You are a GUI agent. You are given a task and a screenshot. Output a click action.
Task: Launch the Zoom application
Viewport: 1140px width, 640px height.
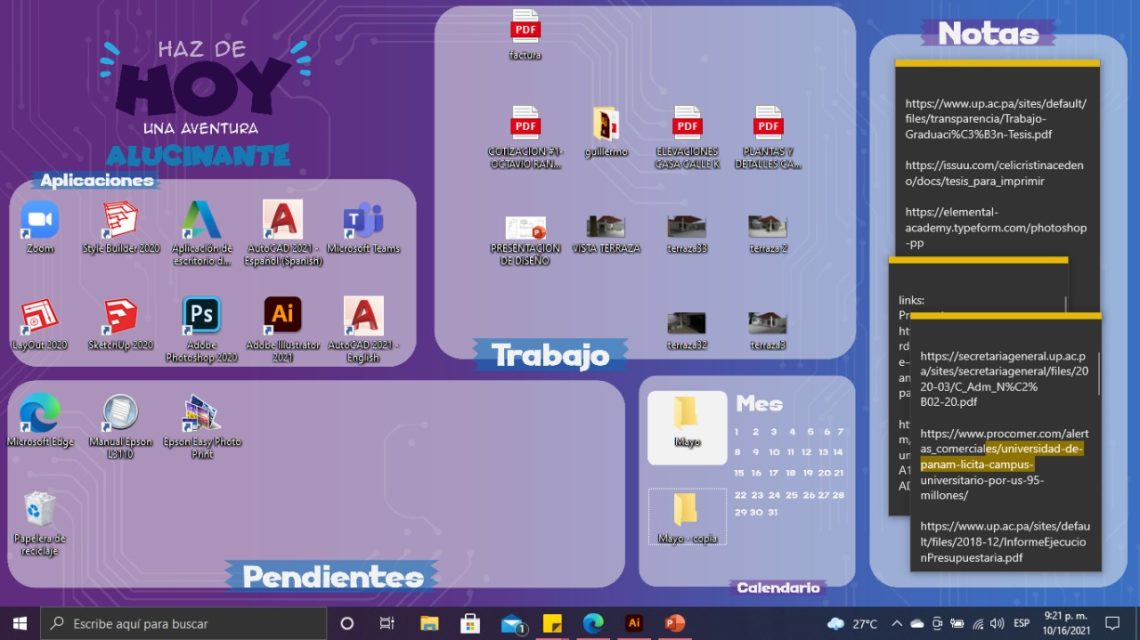[37, 222]
